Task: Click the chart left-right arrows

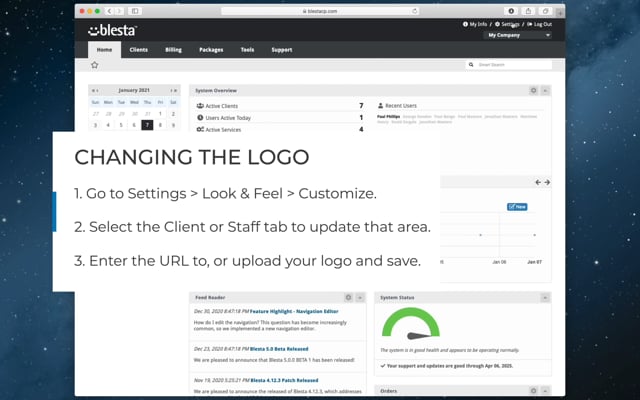Action: click(x=541, y=182)
